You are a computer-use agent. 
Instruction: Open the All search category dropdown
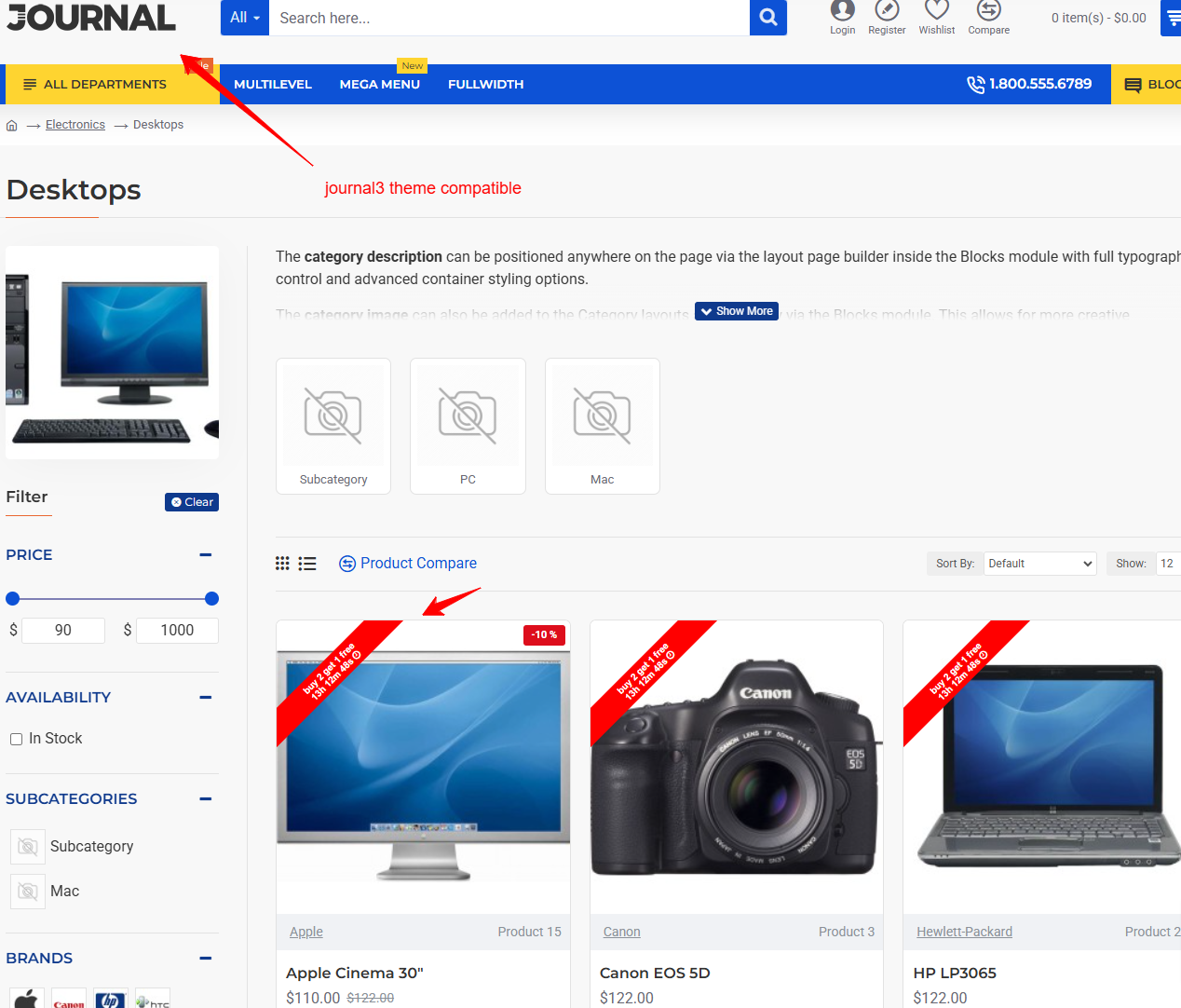245,18
